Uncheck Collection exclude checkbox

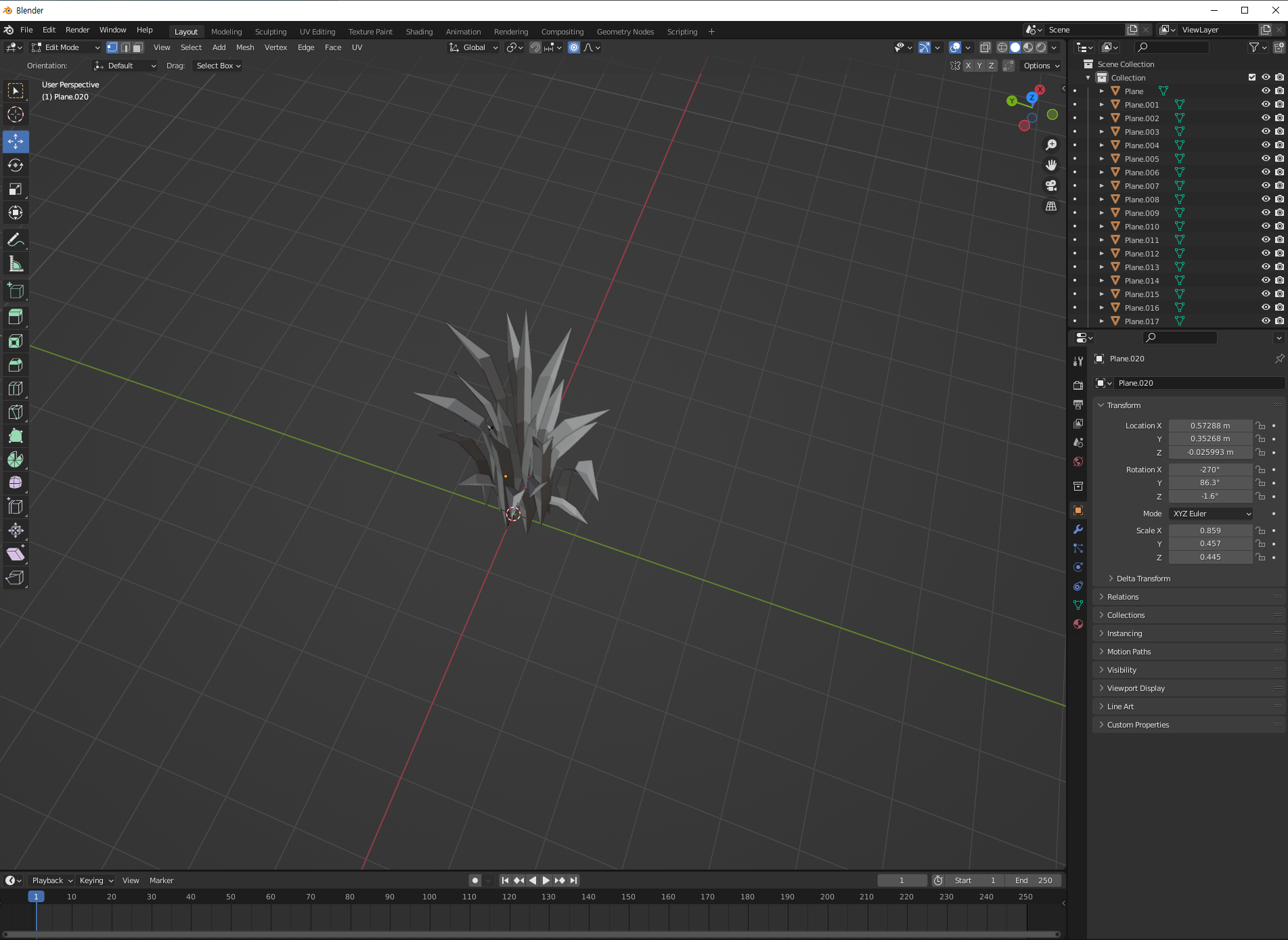1252,78
